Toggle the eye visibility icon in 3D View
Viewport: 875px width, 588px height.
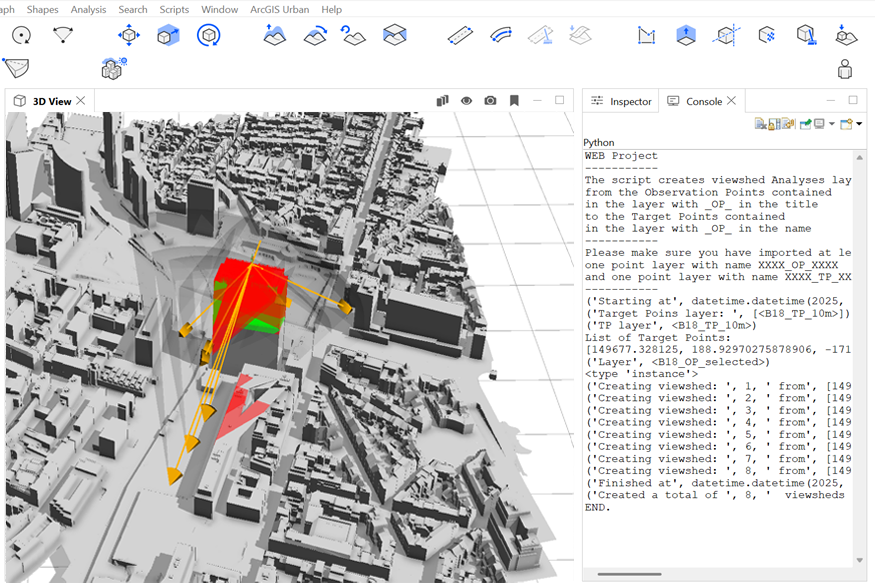point(466,100)
